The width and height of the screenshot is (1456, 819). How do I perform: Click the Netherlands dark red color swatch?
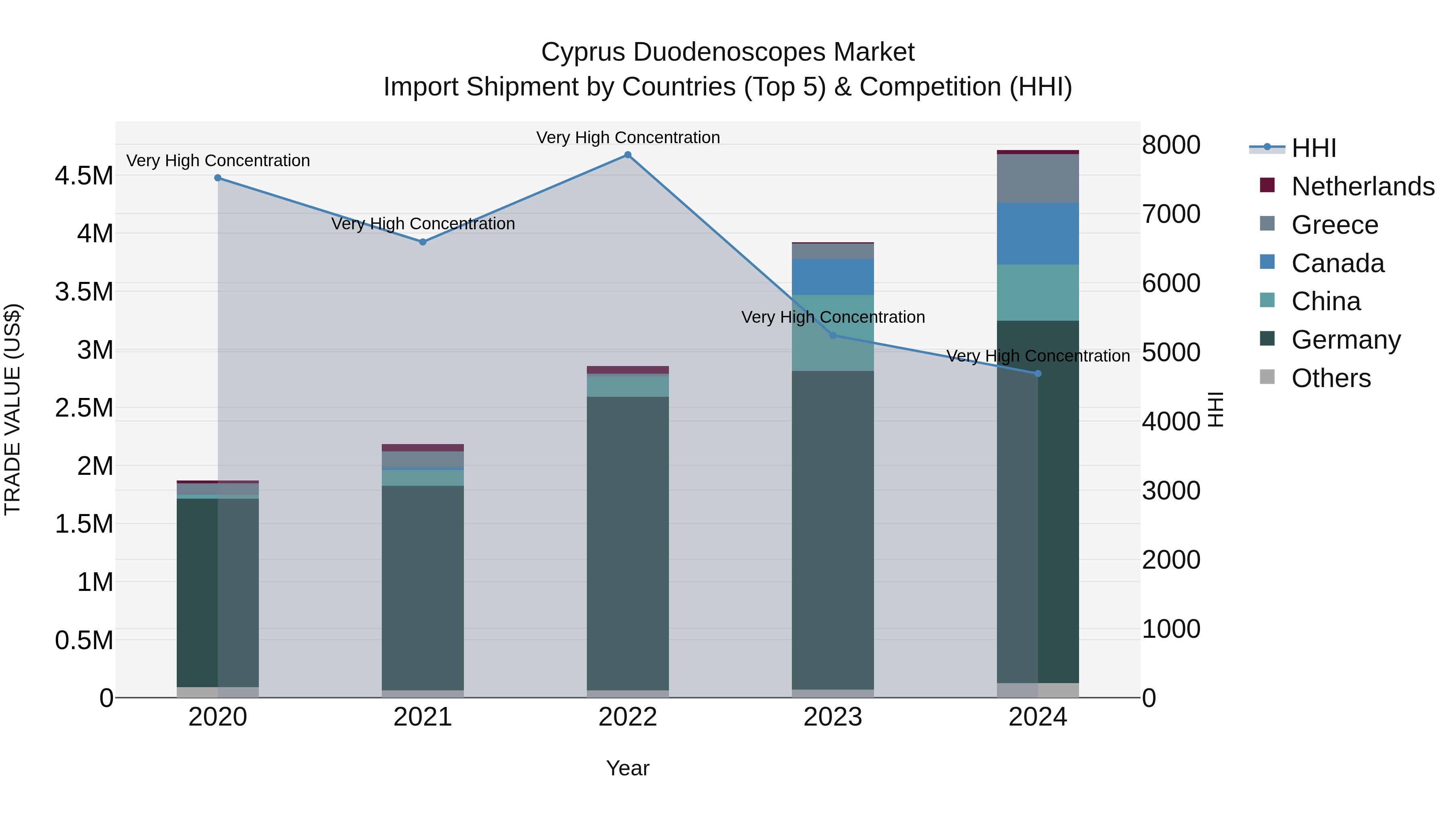pos(1267,185)
